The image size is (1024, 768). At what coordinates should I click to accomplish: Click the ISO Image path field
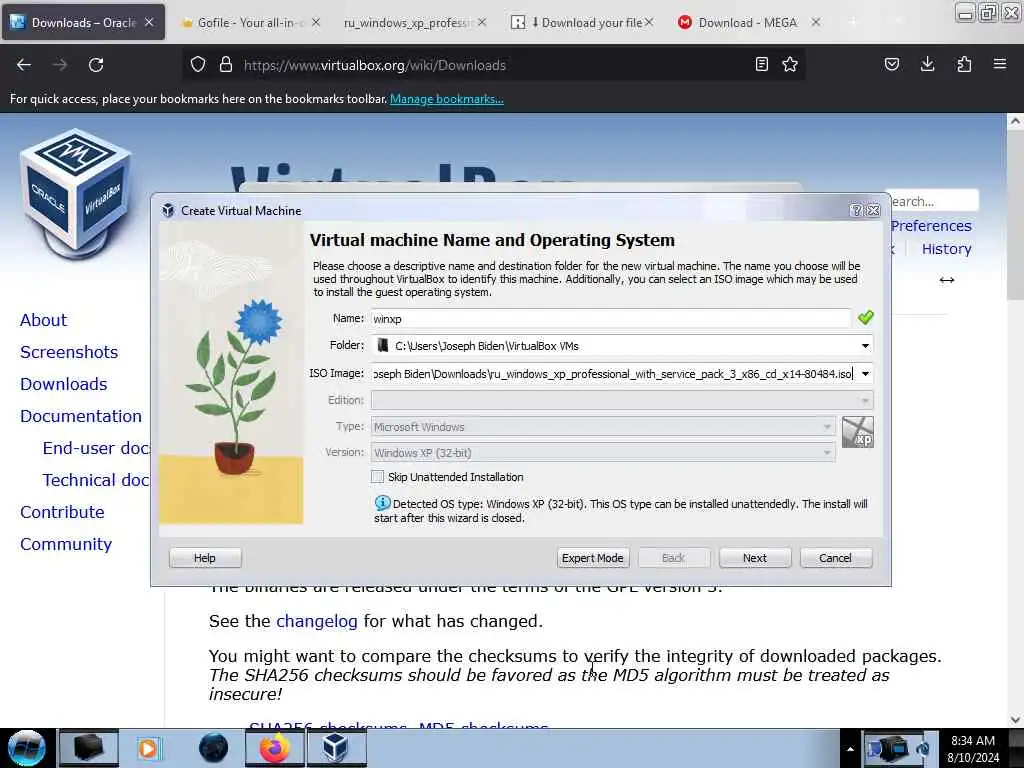[x=613, y=374]
